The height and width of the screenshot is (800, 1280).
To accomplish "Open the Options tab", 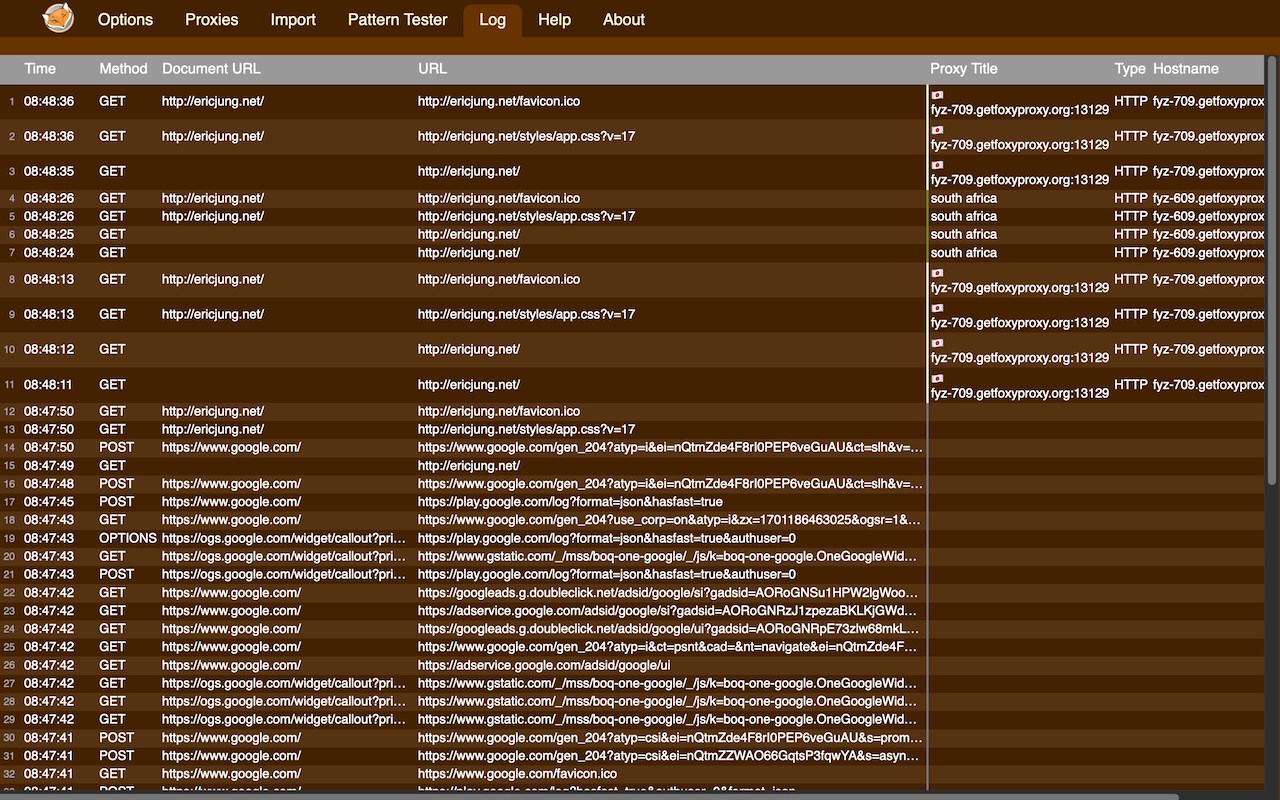I will point(125,19).
